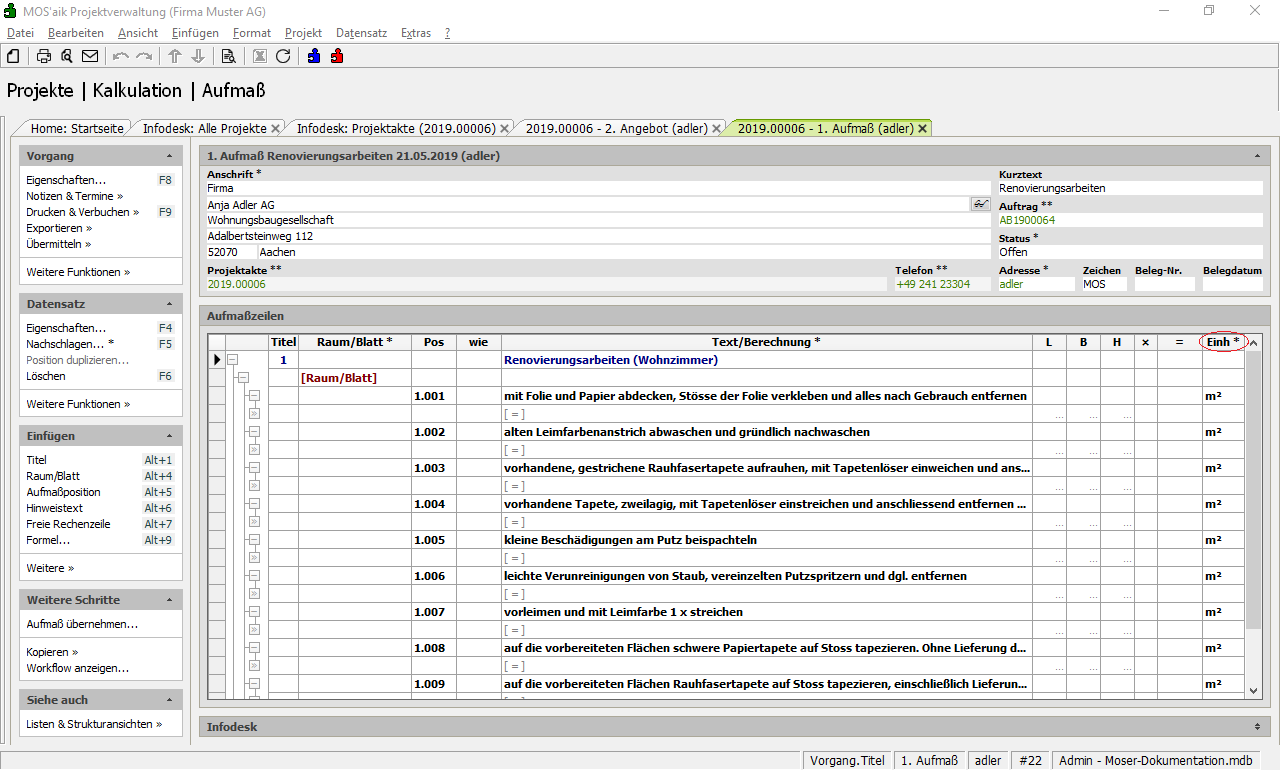
Task: Expand the Infodesk panel at bottom
Action: pos(1257,727)
